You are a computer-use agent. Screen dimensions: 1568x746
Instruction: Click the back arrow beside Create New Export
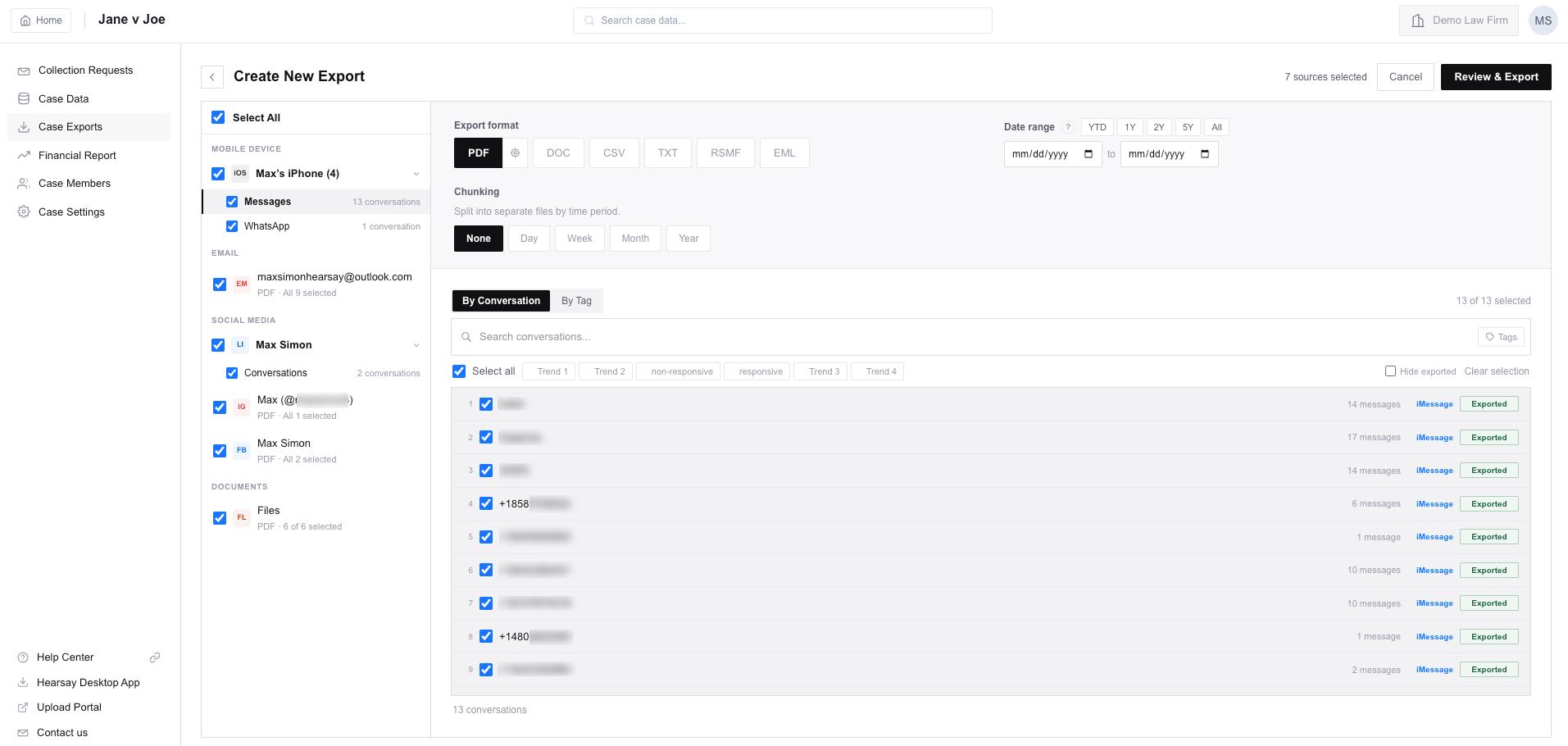click(212, 77)
